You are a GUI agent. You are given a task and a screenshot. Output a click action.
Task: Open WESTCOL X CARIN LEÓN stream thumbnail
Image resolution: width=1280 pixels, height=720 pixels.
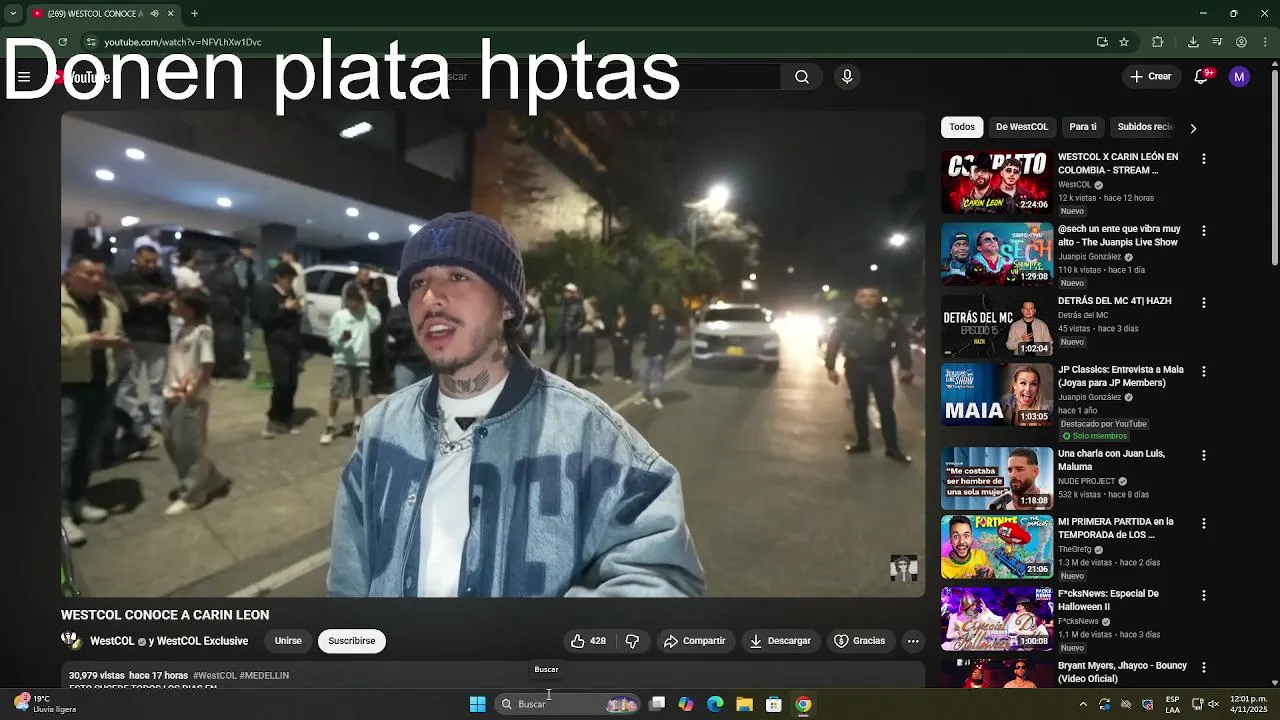(997, 182)
